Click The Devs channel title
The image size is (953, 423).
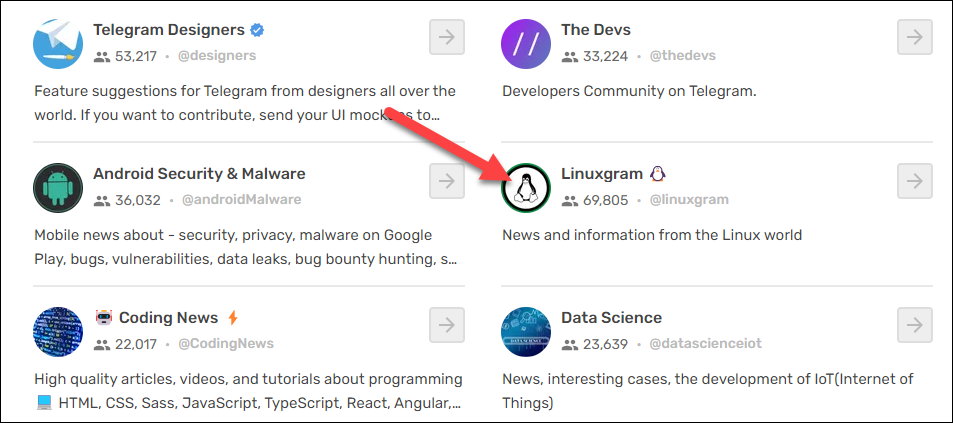point(596,30)
